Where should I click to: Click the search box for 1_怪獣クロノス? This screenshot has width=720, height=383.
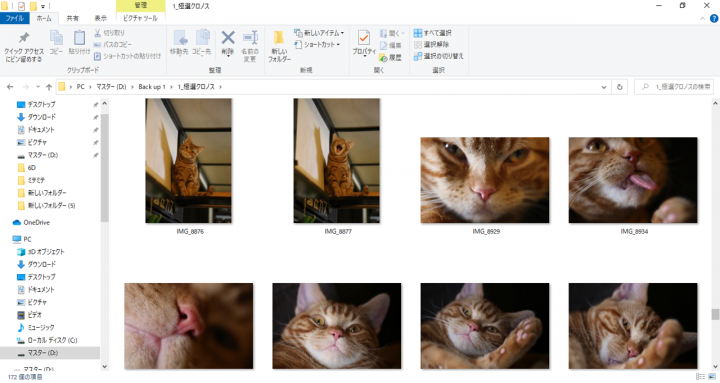tap(674, 87)
